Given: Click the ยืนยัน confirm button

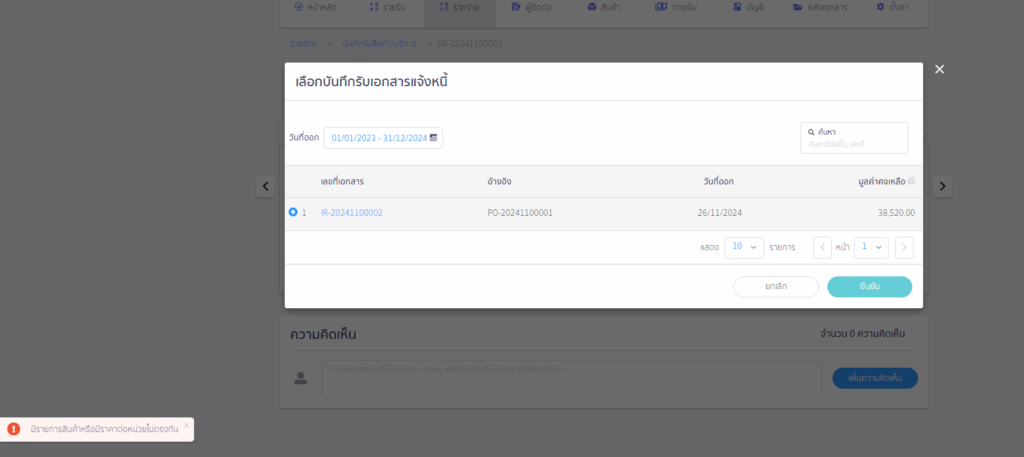Looking at the screenshot, I should coord(869,287).
